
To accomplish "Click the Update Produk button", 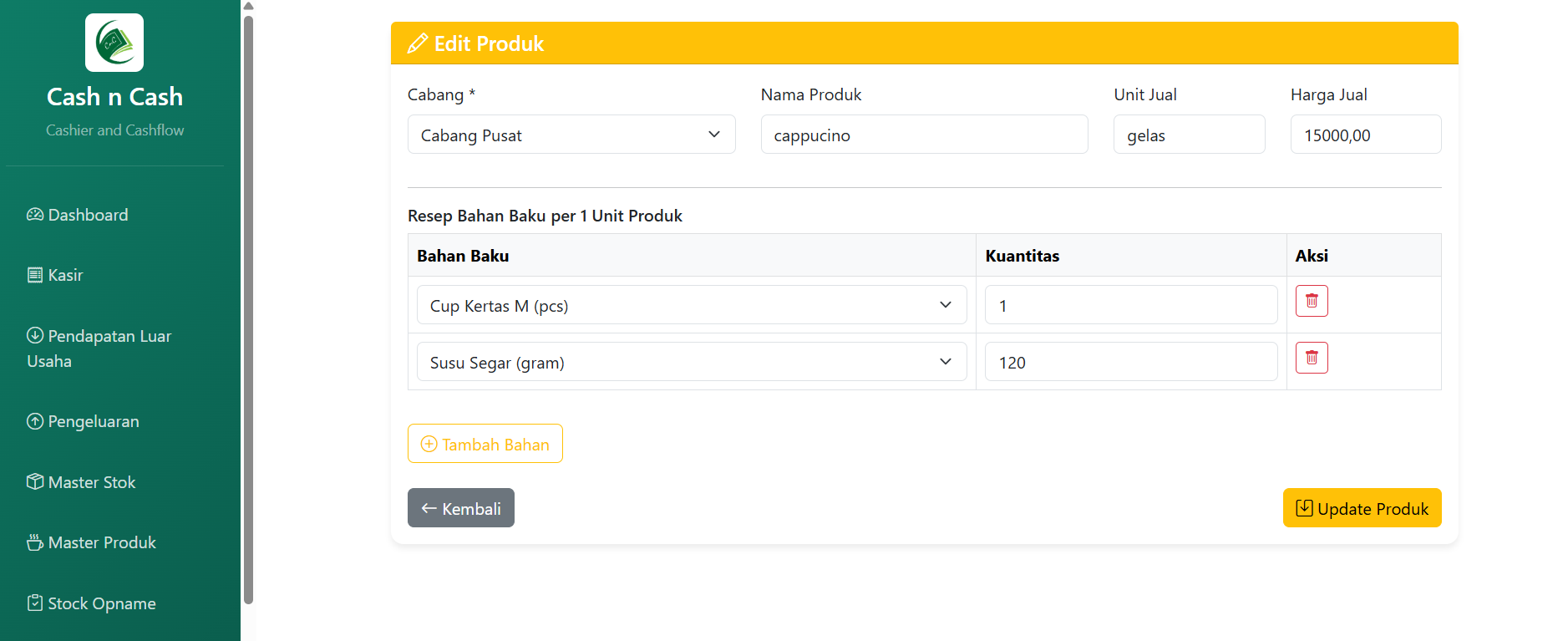I will point(1362,508).
